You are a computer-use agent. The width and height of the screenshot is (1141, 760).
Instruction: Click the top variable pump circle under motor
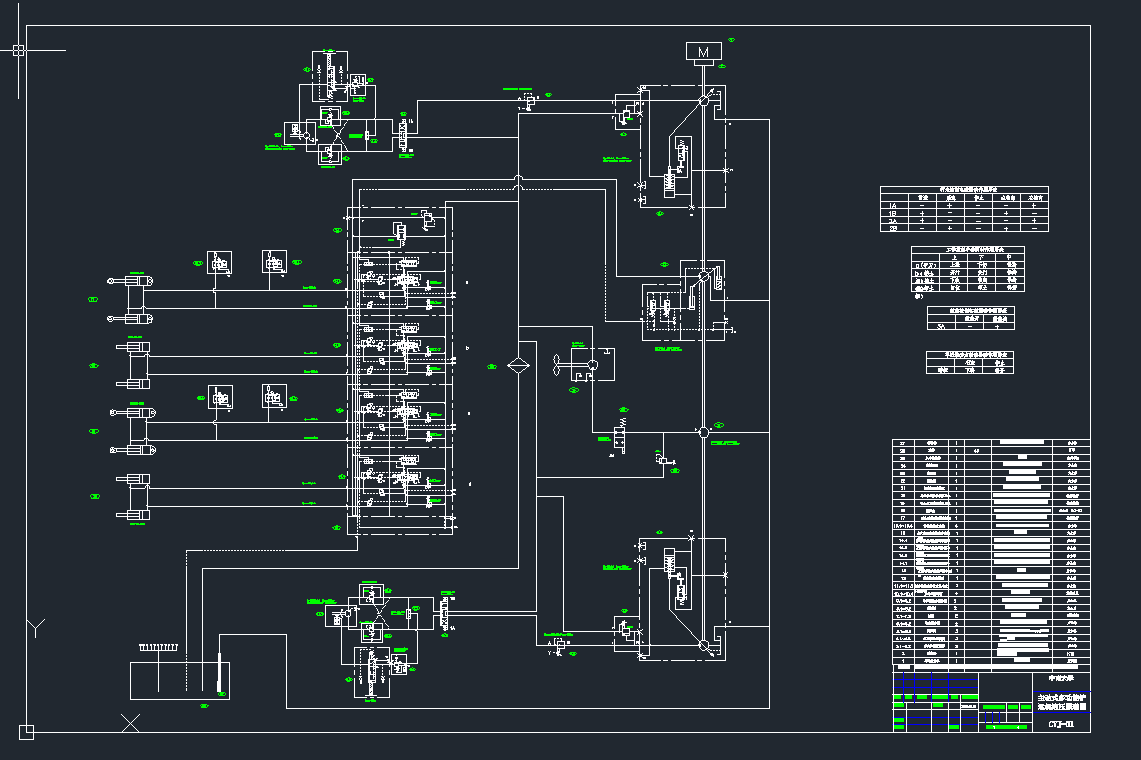pyautogui.click(x=704, y=101)
